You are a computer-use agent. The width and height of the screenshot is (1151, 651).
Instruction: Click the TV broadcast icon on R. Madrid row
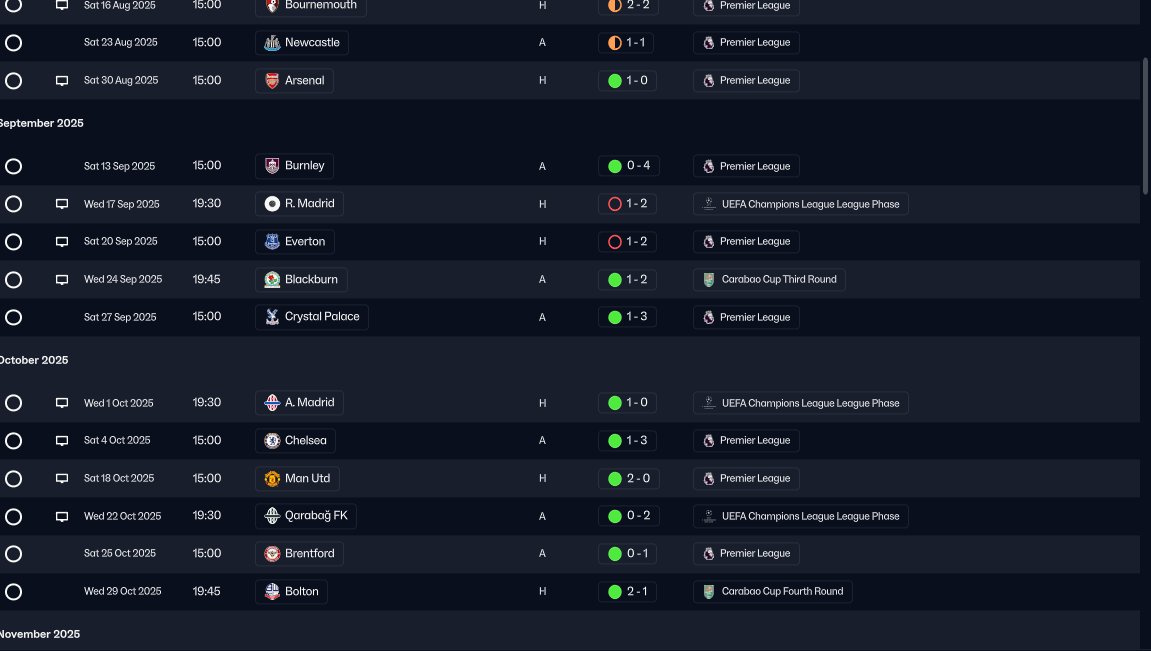pyautogui.click(x=62, y=204)
